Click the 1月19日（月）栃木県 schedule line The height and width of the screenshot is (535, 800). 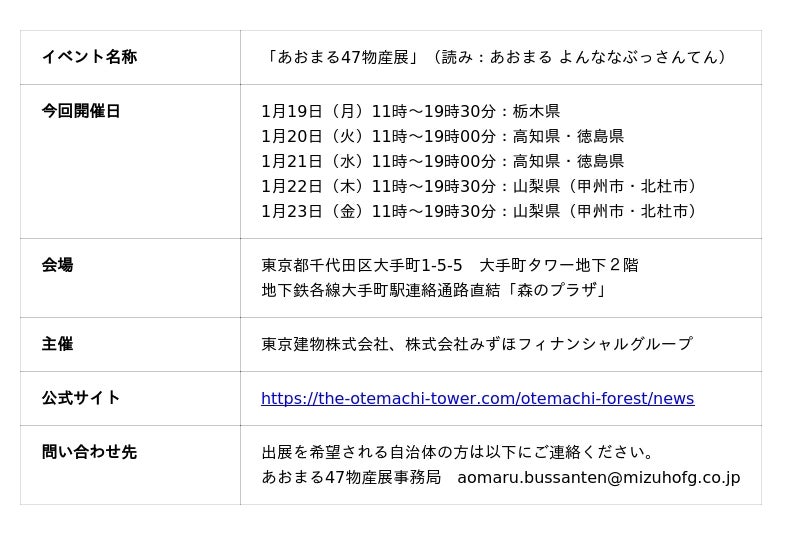click(410, 111)
